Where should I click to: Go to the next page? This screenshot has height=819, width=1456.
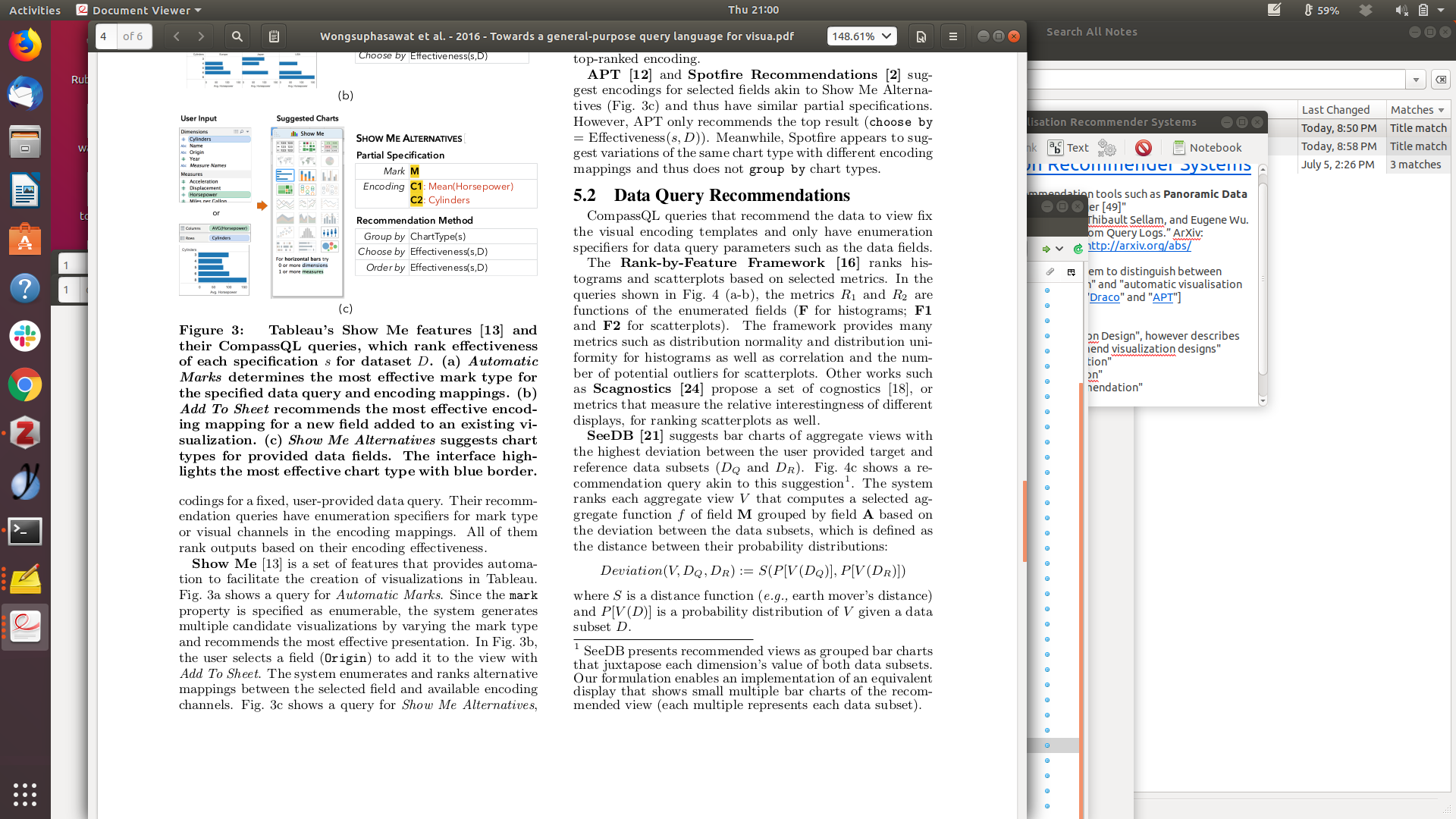tap(201, 36)
